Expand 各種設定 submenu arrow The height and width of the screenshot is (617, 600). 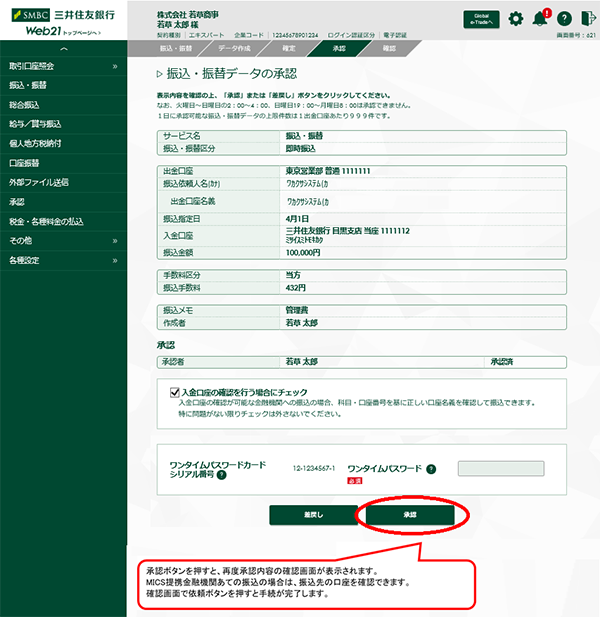(x=115, y=260)
